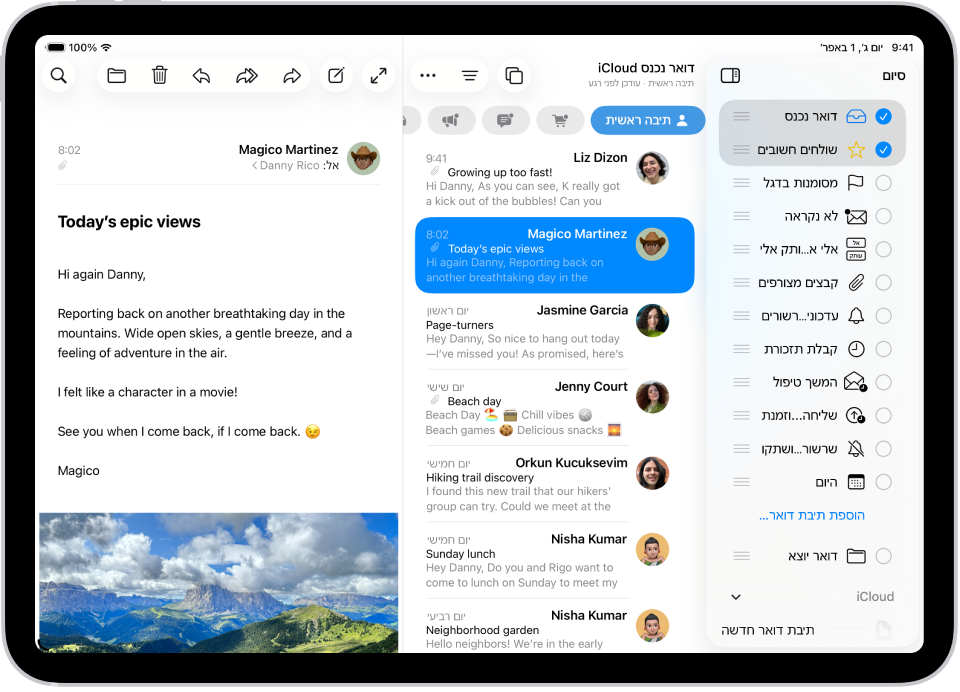Grab reorder handle of דואר נכנס row
The image size is (960, 692).
click(x=741, y=116)
